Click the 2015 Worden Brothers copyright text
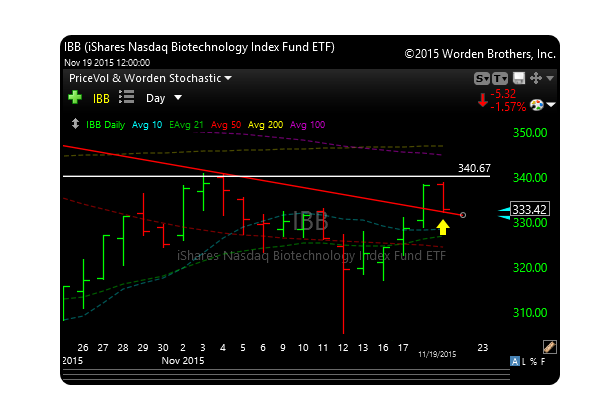This screenshot has width=600, height=400. pos(480,54)
